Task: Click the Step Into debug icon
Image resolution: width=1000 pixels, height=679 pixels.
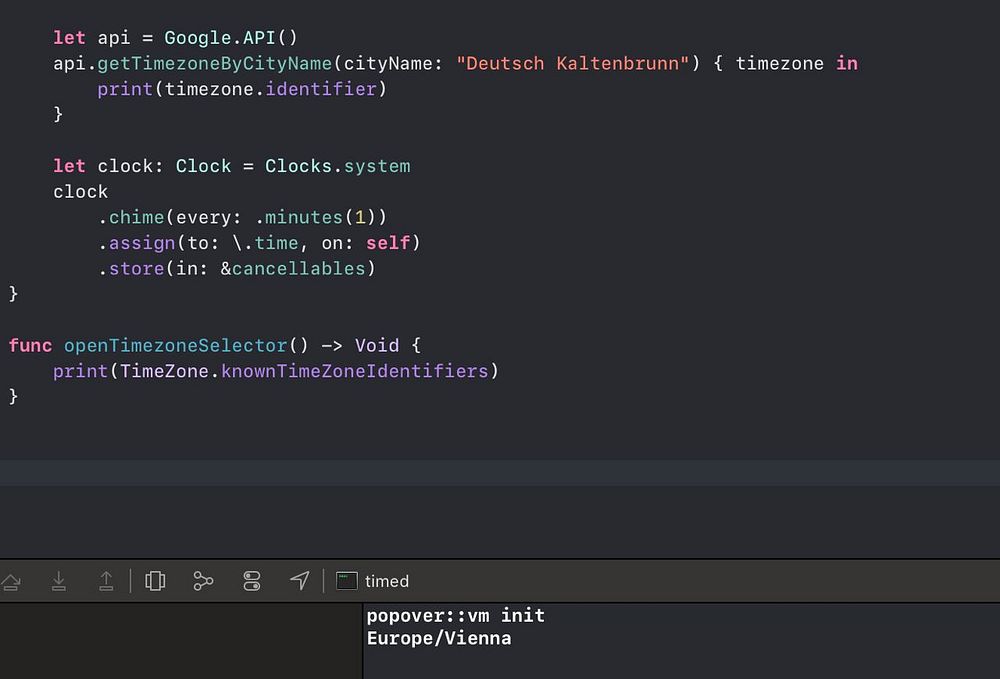Action: [x=59, y=581]
